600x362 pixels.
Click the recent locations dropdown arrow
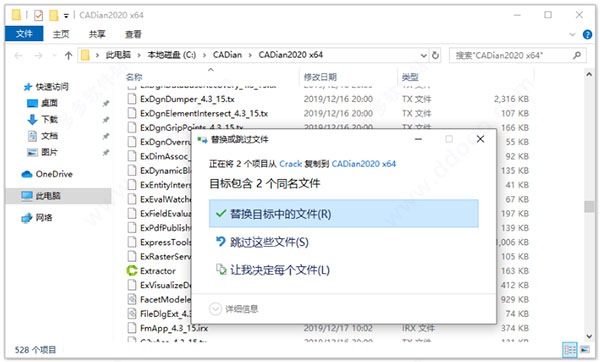coord(54,56)
